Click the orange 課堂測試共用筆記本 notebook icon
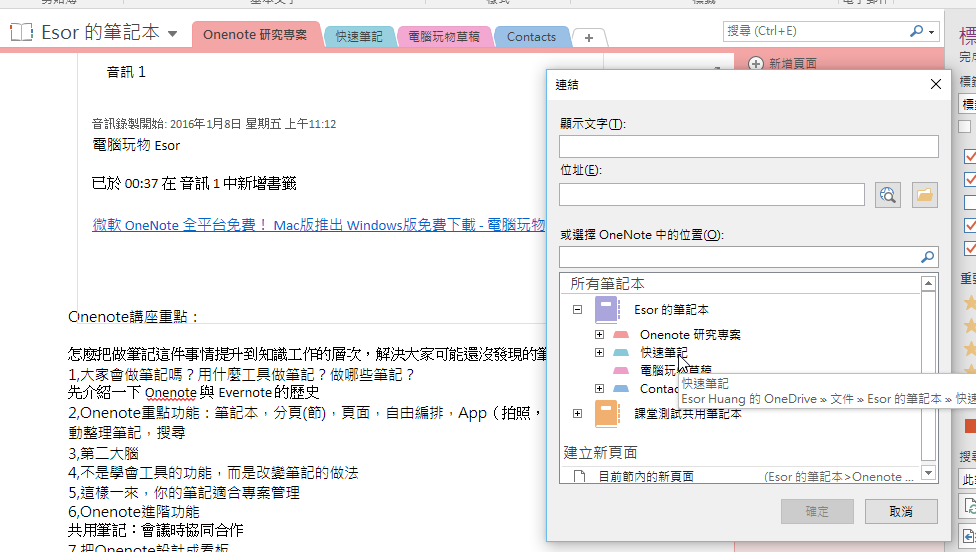The height and width of the screenshot is (552, 976). (607, 413)
